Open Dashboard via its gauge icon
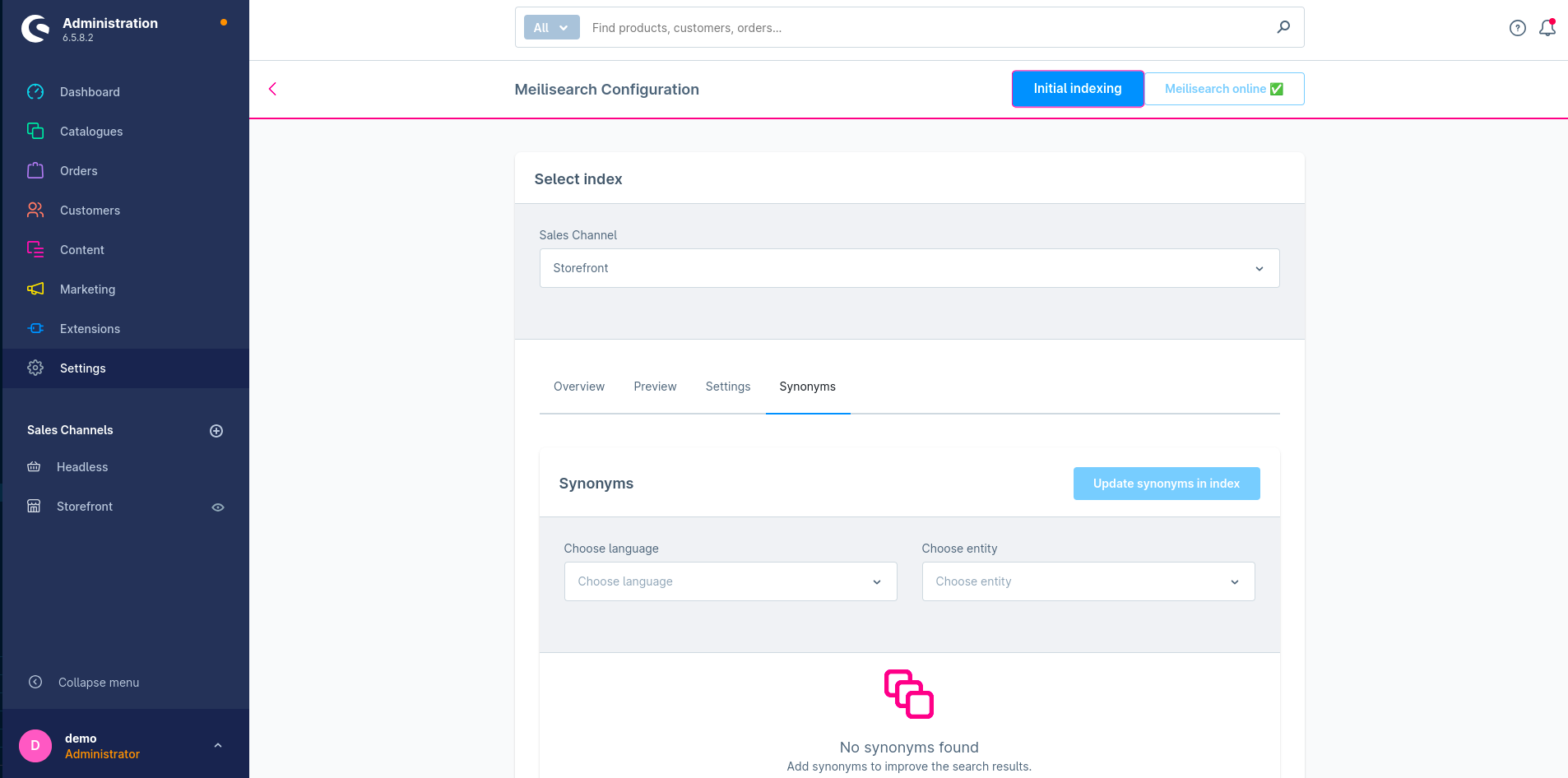This screenshot has height=778, width=1568. (x=35, y=92)
